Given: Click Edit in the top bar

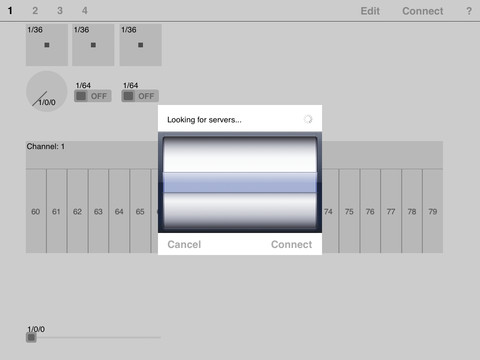Looking at the screenshot, I should tap(370, 11).
